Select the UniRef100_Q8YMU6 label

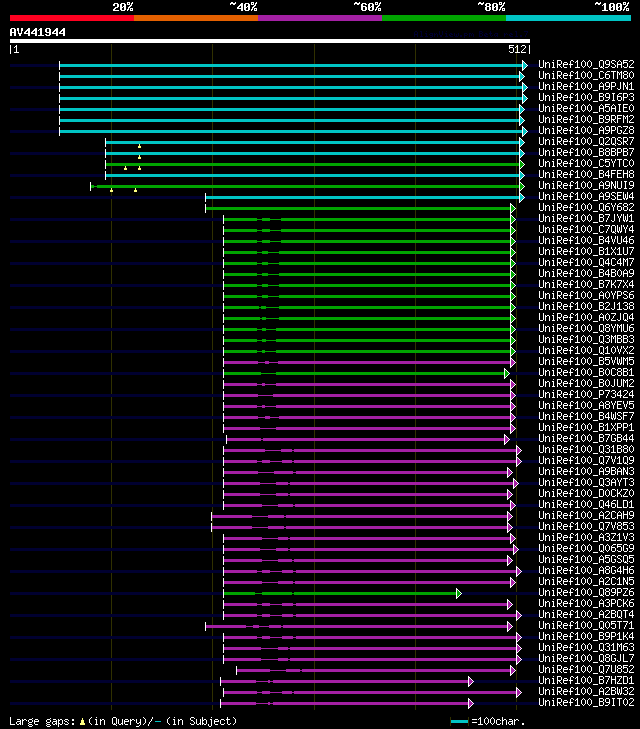point(586,328)
